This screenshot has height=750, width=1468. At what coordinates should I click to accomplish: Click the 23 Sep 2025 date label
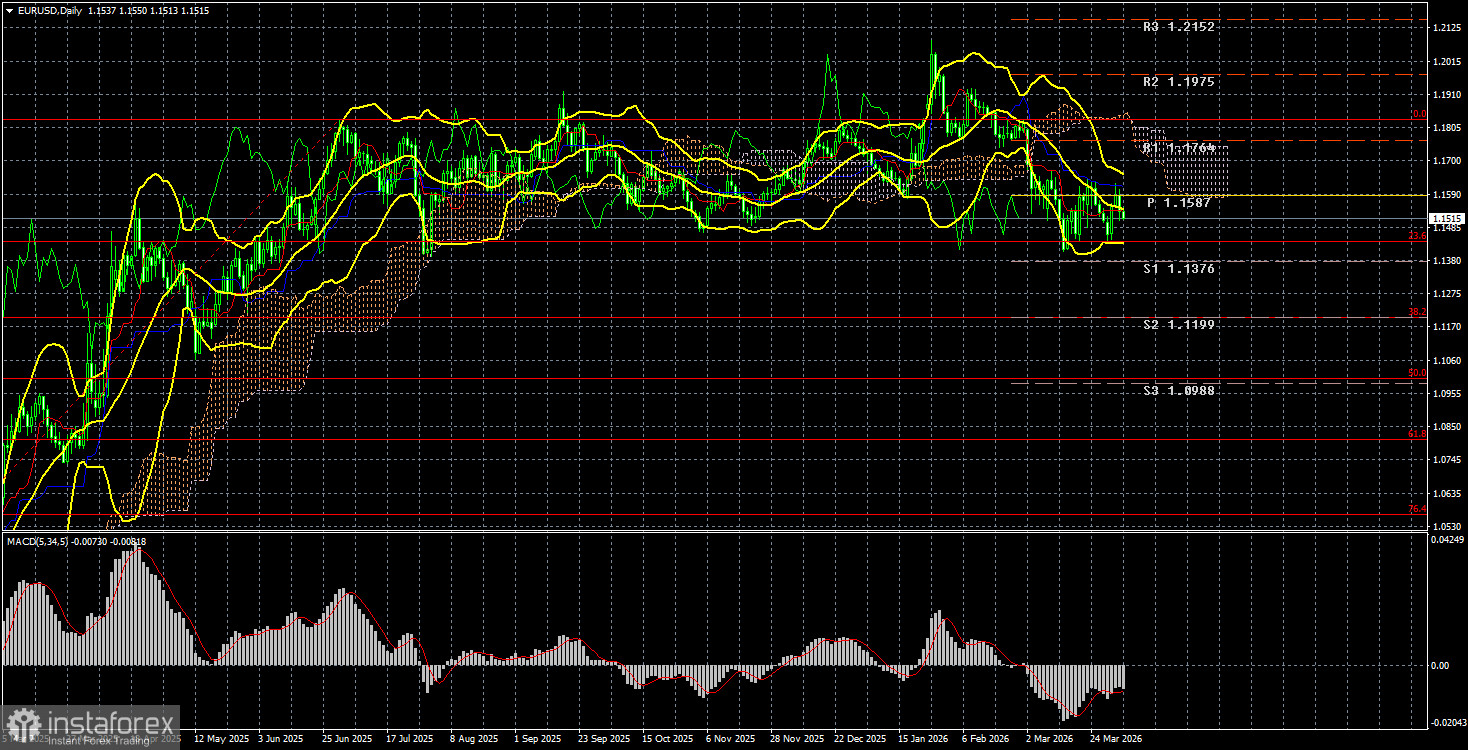pos(602,739)
